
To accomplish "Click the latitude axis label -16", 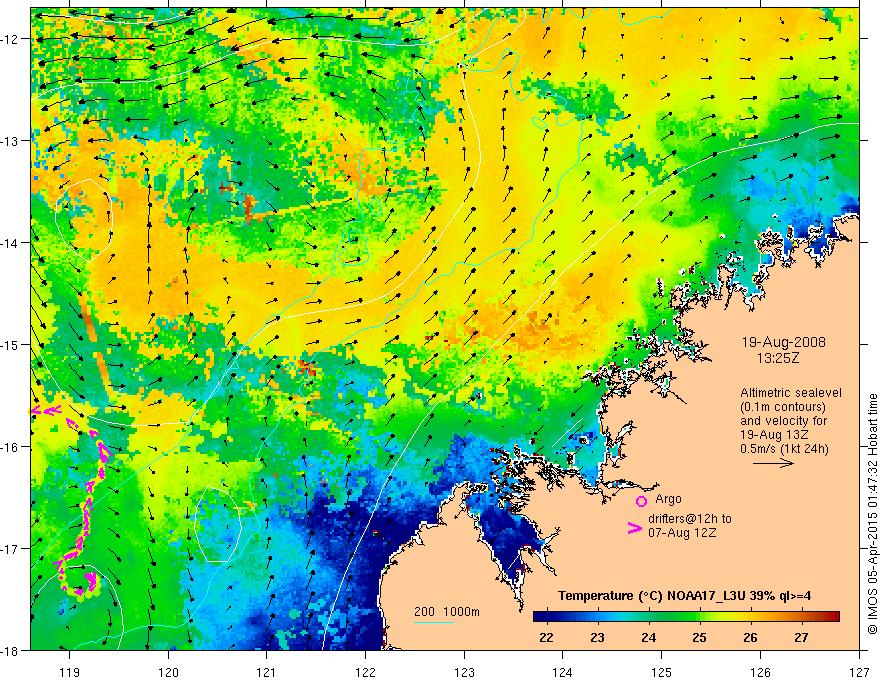I will (x=11, y=447).
